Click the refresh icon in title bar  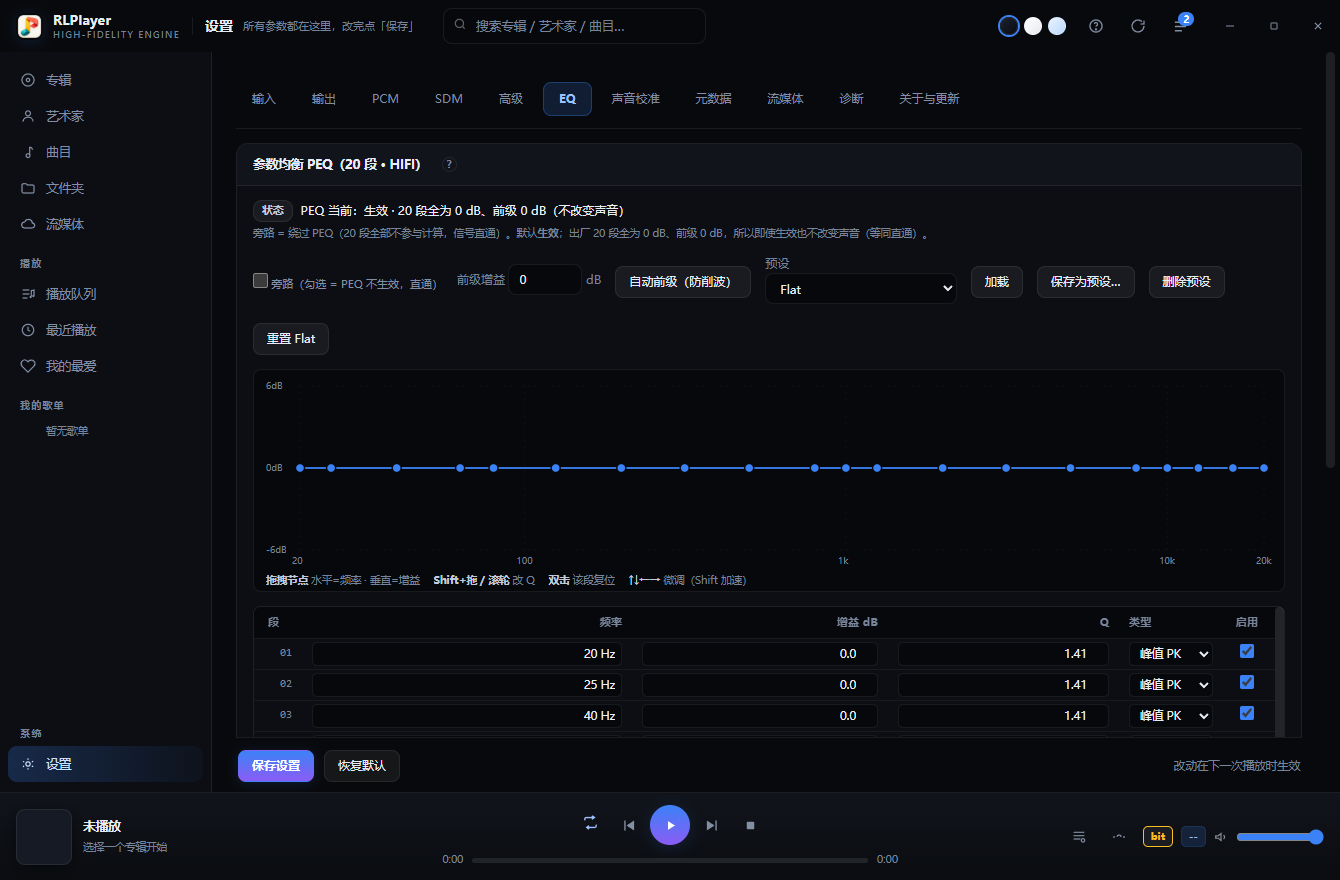click(x=1138, y=26)
